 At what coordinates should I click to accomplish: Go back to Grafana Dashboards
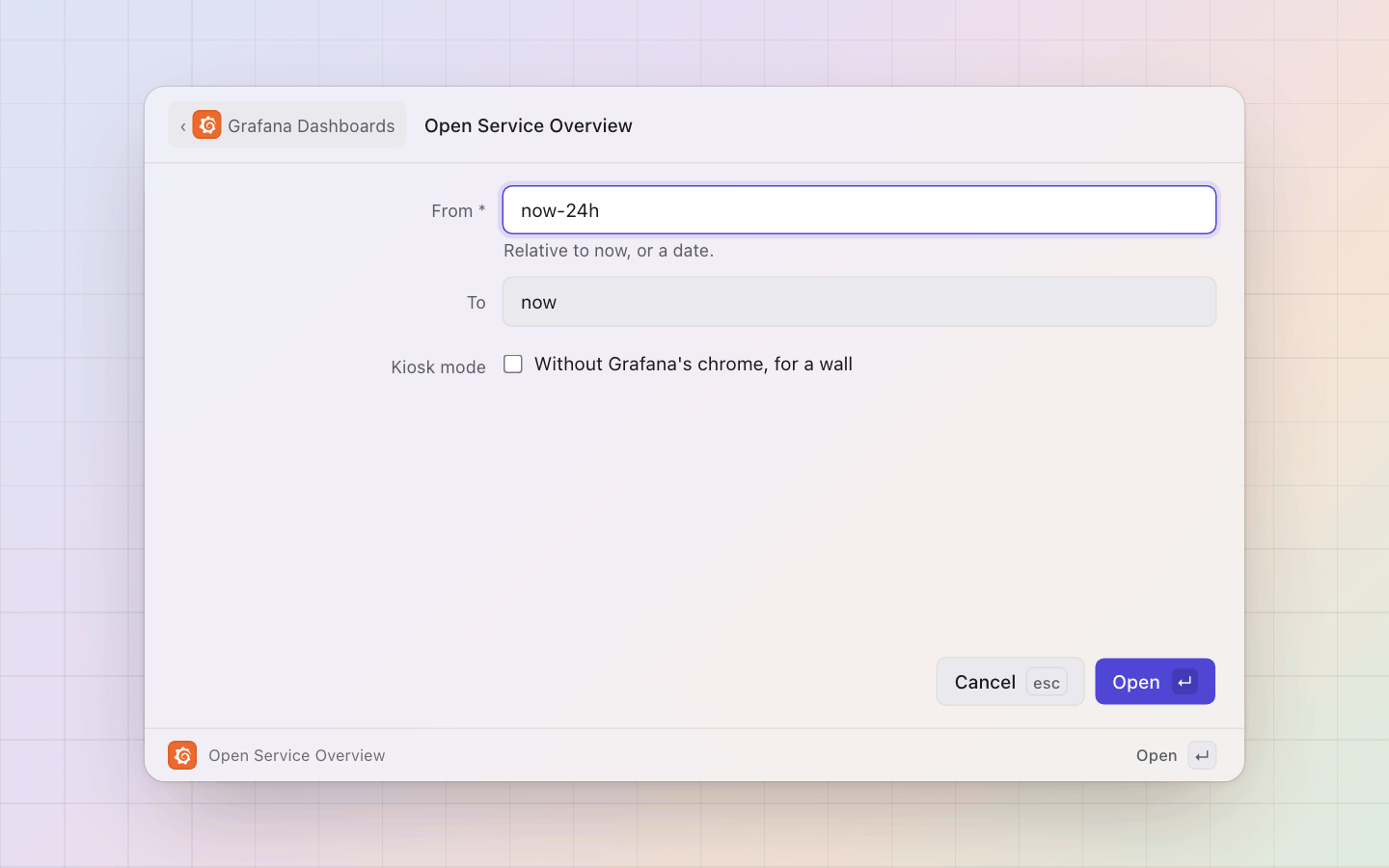click(287, 125)
